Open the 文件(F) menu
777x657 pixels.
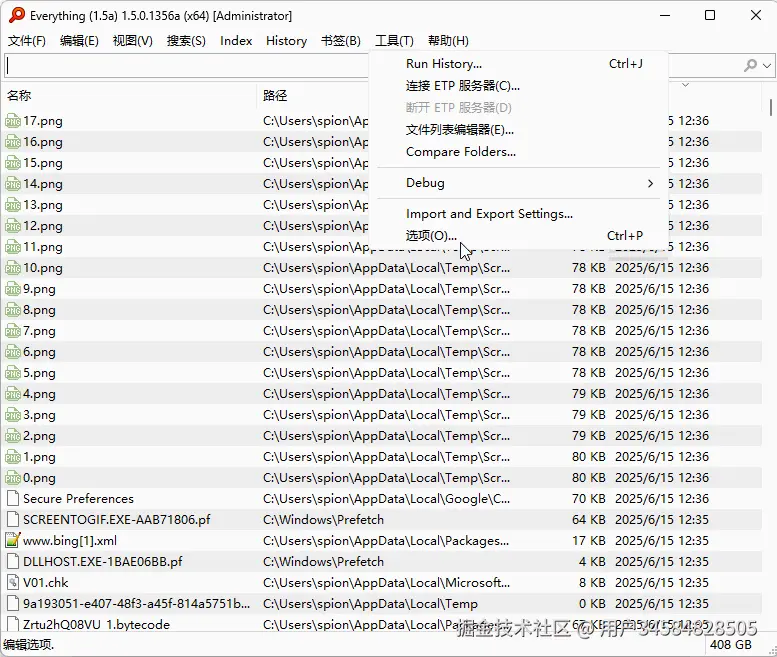(27, 41)
